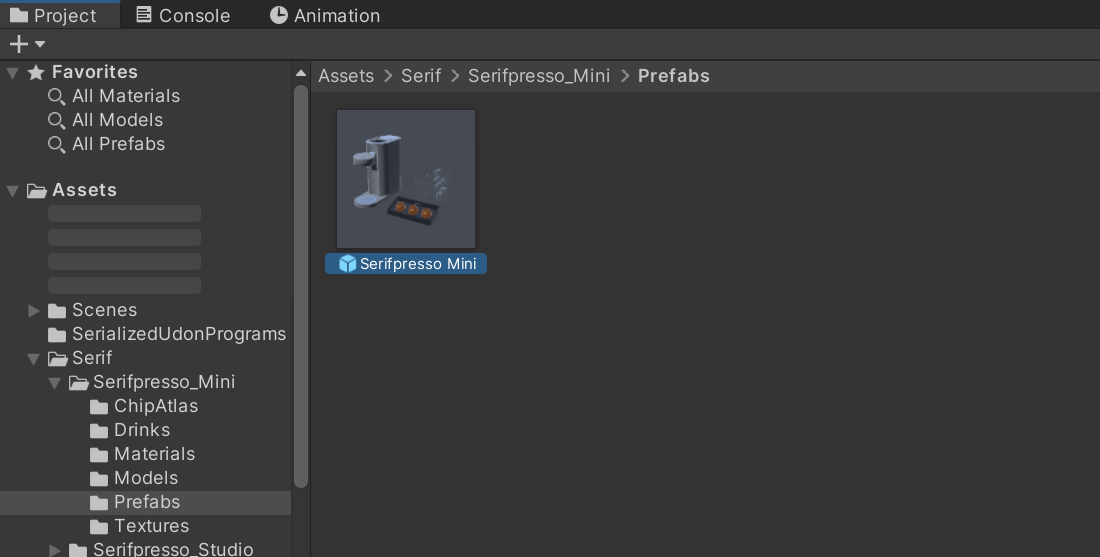Click Prefabs in the breadcrumb path

point(673,76)
